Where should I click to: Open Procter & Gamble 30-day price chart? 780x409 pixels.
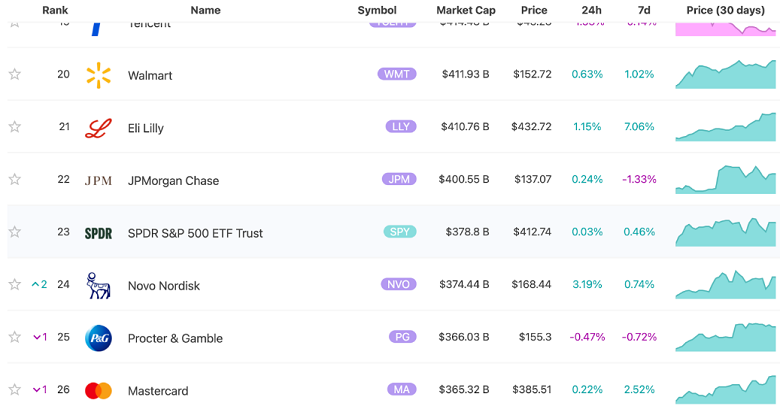coord(726,338)
